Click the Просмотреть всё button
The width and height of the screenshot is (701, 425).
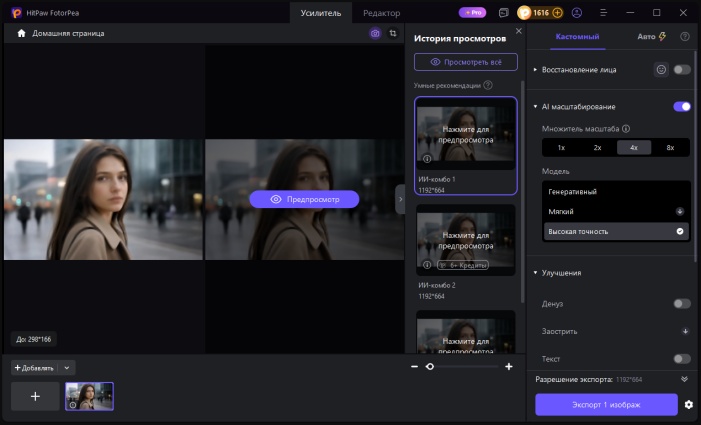[466, 62]
